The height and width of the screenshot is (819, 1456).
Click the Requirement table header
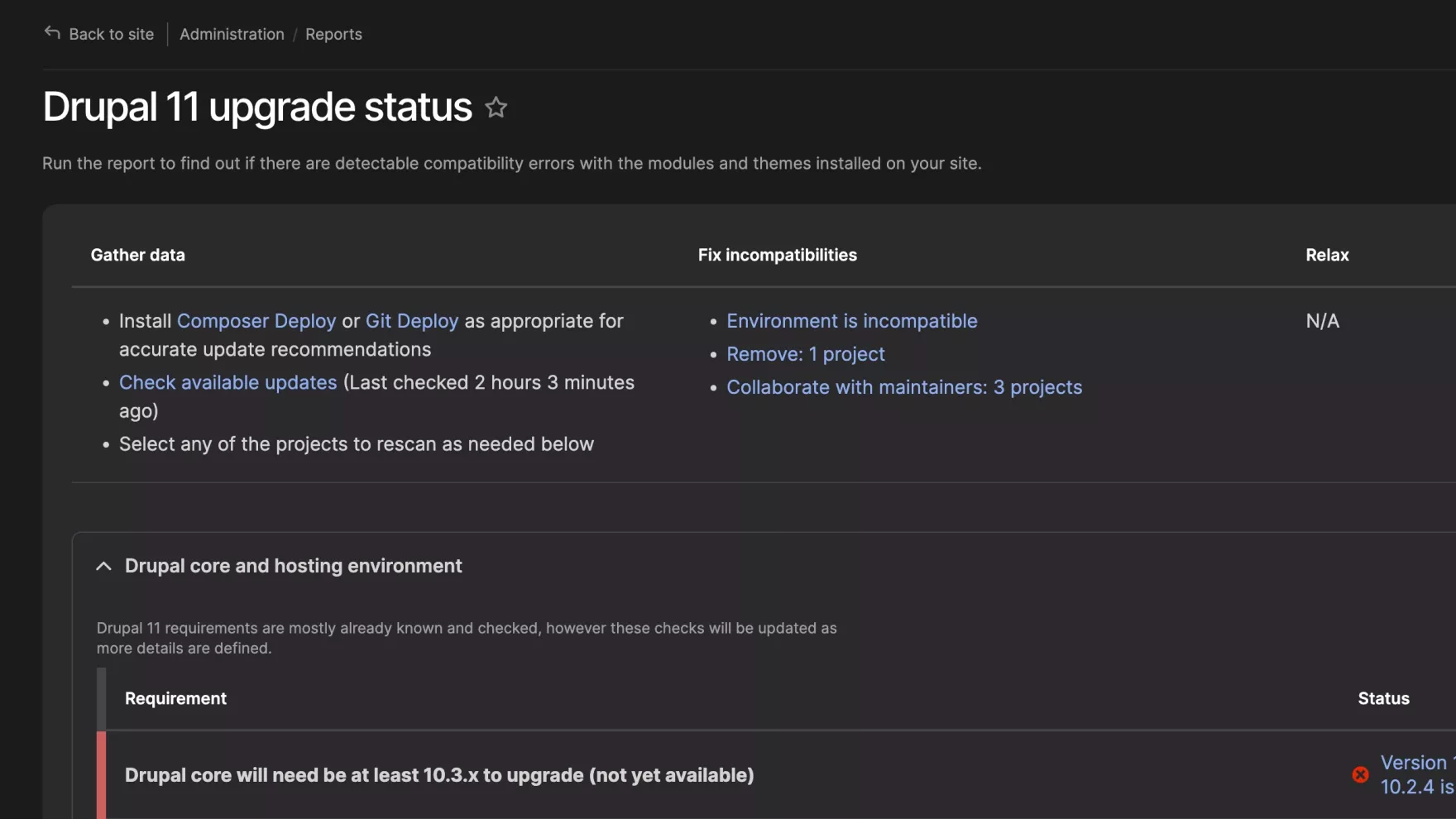pos(175,698)
